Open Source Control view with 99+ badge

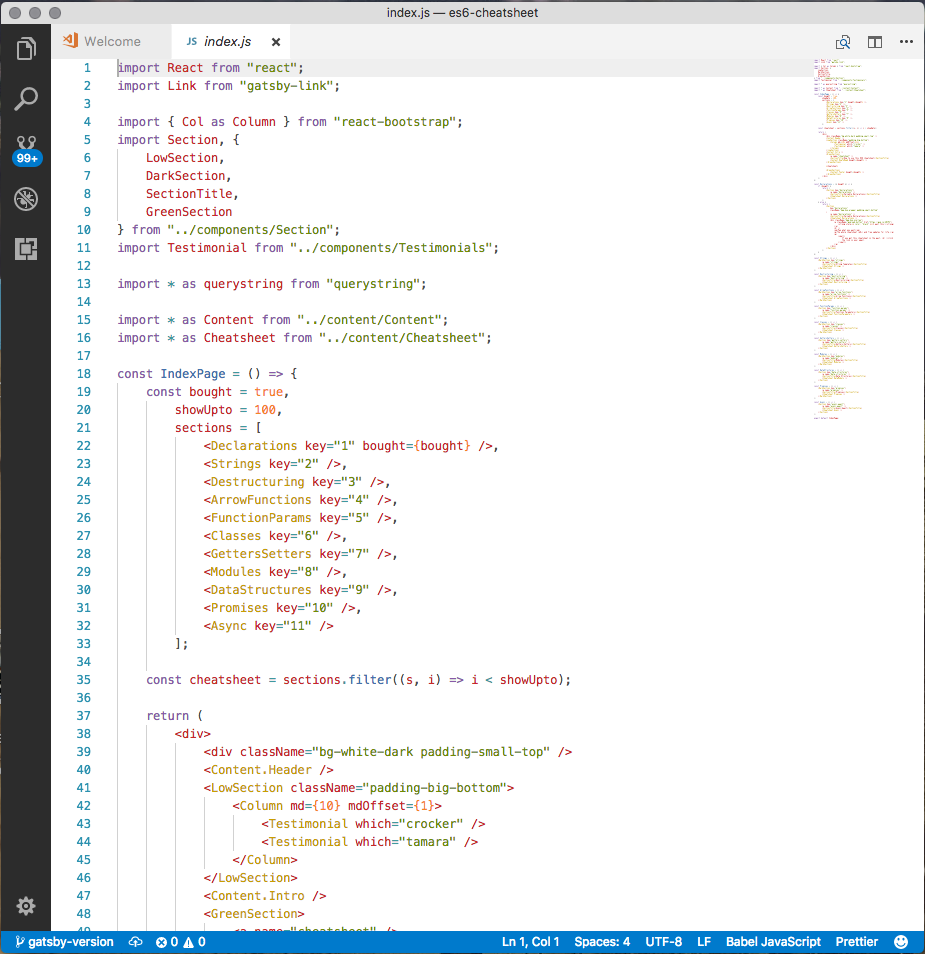(26, 150)
